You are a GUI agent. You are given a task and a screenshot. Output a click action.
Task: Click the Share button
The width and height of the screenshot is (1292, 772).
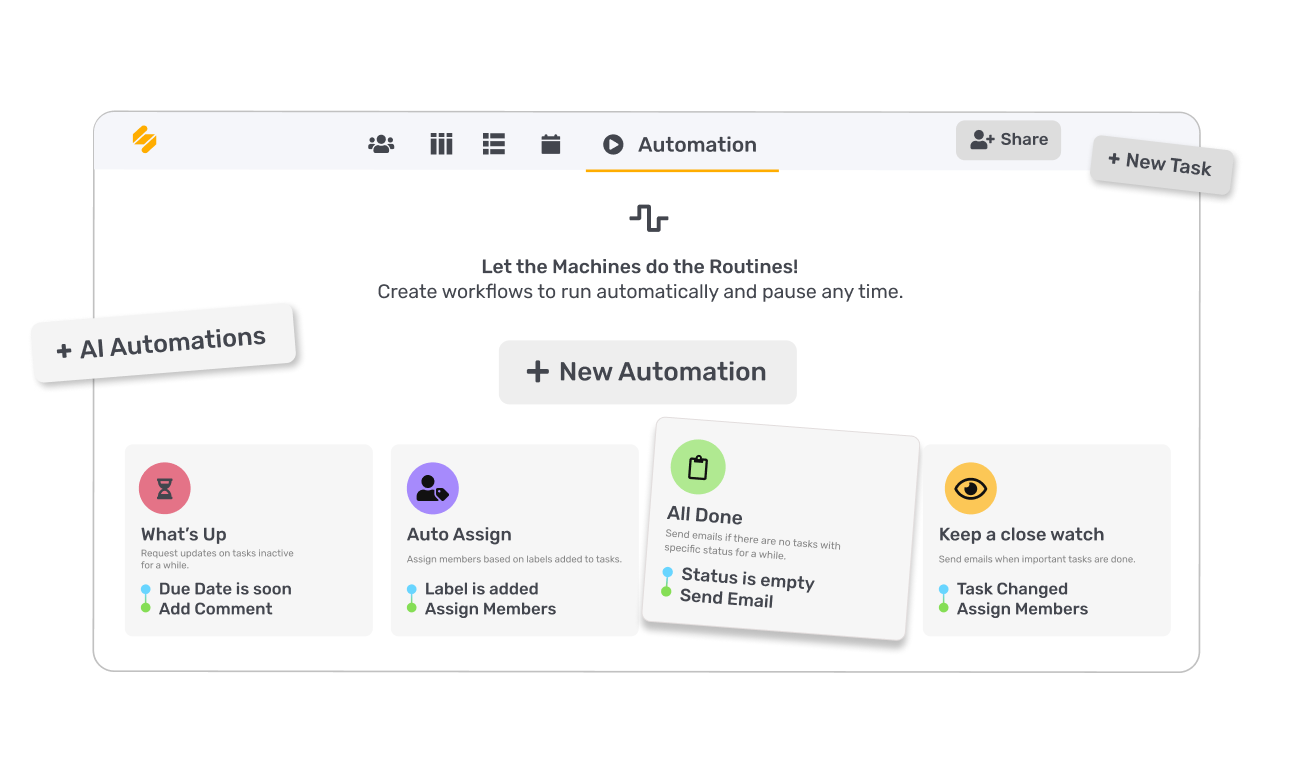(1008, 140)
